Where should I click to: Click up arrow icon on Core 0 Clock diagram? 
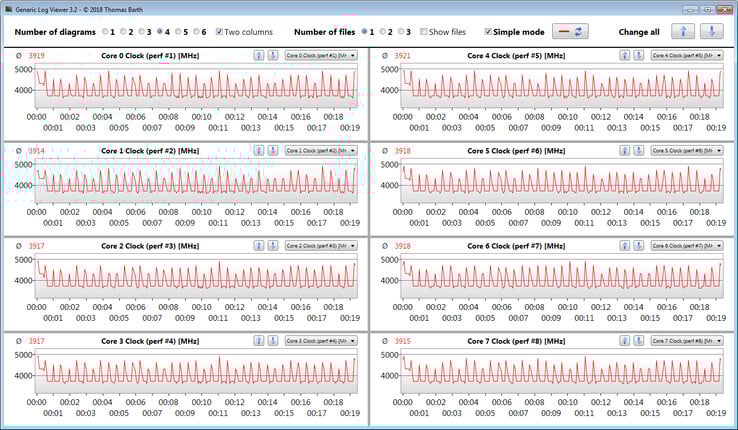(x=259, y=56)
